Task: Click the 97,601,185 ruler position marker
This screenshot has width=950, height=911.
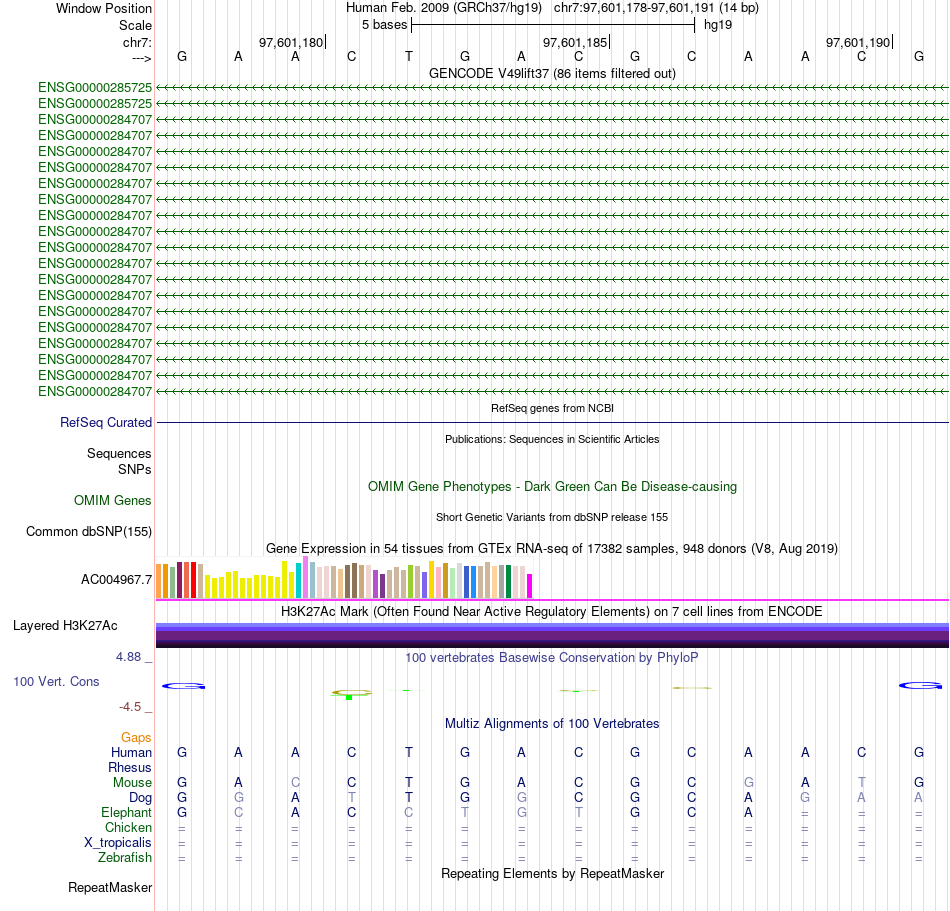Action: (575, 42)
